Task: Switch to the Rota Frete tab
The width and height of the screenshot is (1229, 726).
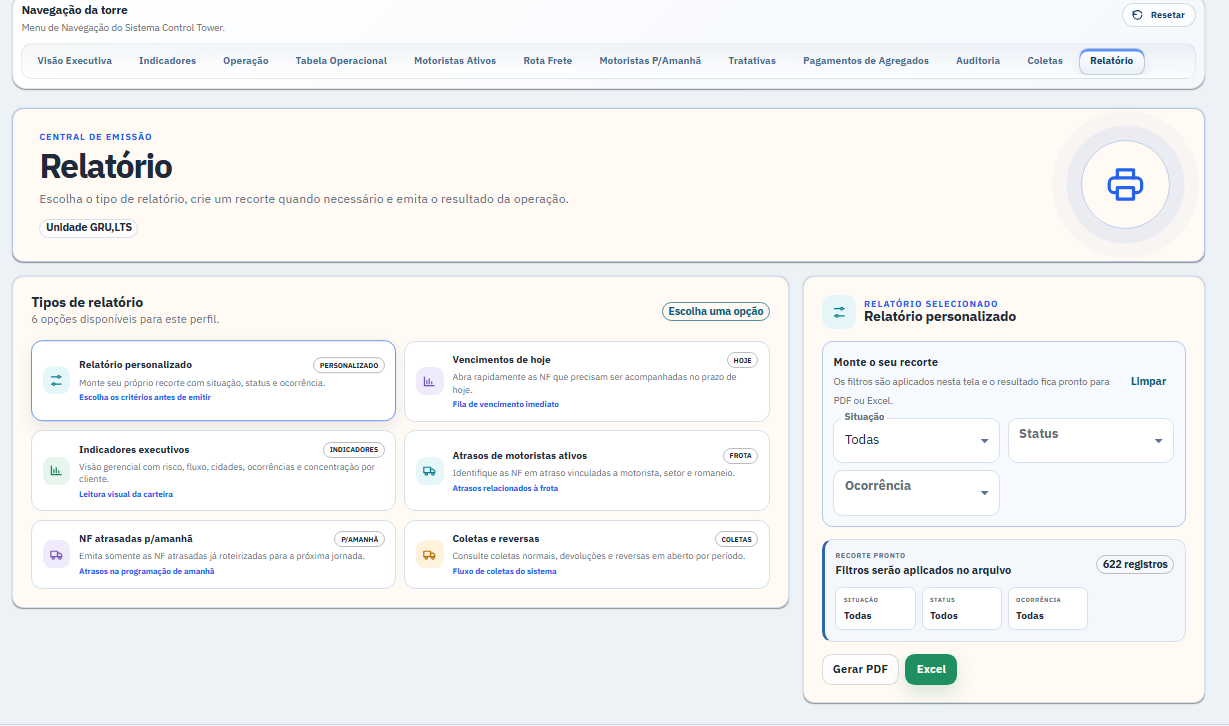Action: click(548, 61)
